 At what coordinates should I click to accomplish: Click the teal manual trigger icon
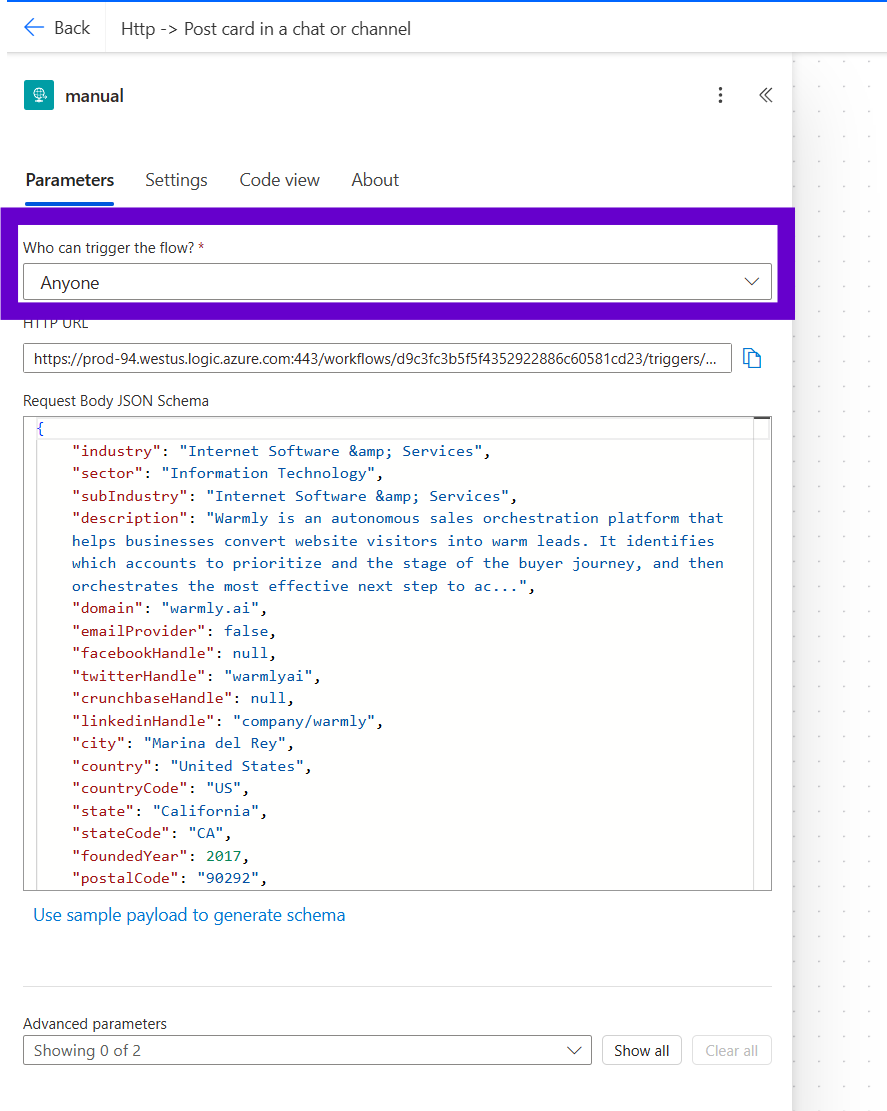click(39, 95)
